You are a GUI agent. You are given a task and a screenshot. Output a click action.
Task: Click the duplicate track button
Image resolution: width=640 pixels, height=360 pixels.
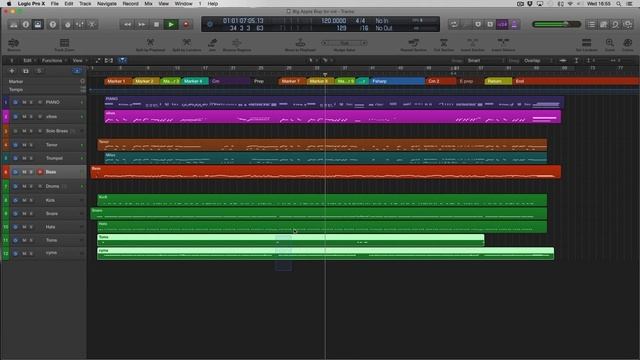[25, 71]
